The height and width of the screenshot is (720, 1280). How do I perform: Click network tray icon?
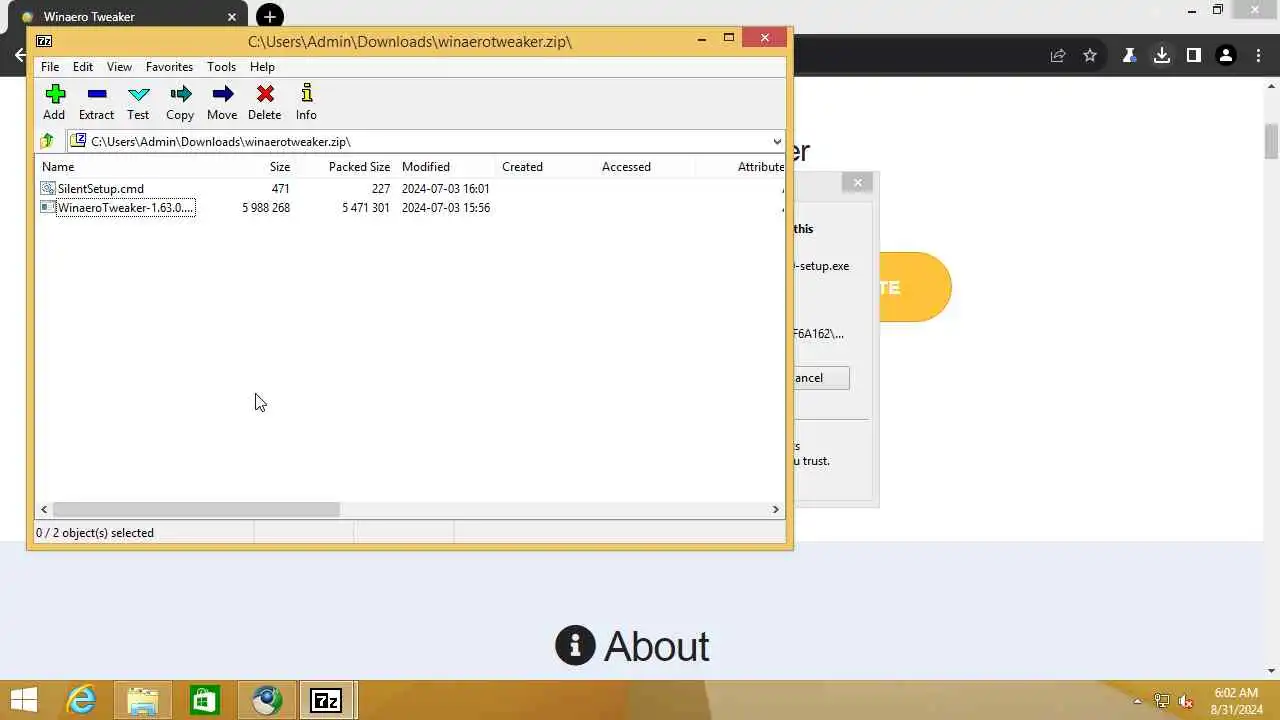(1162, 701)
